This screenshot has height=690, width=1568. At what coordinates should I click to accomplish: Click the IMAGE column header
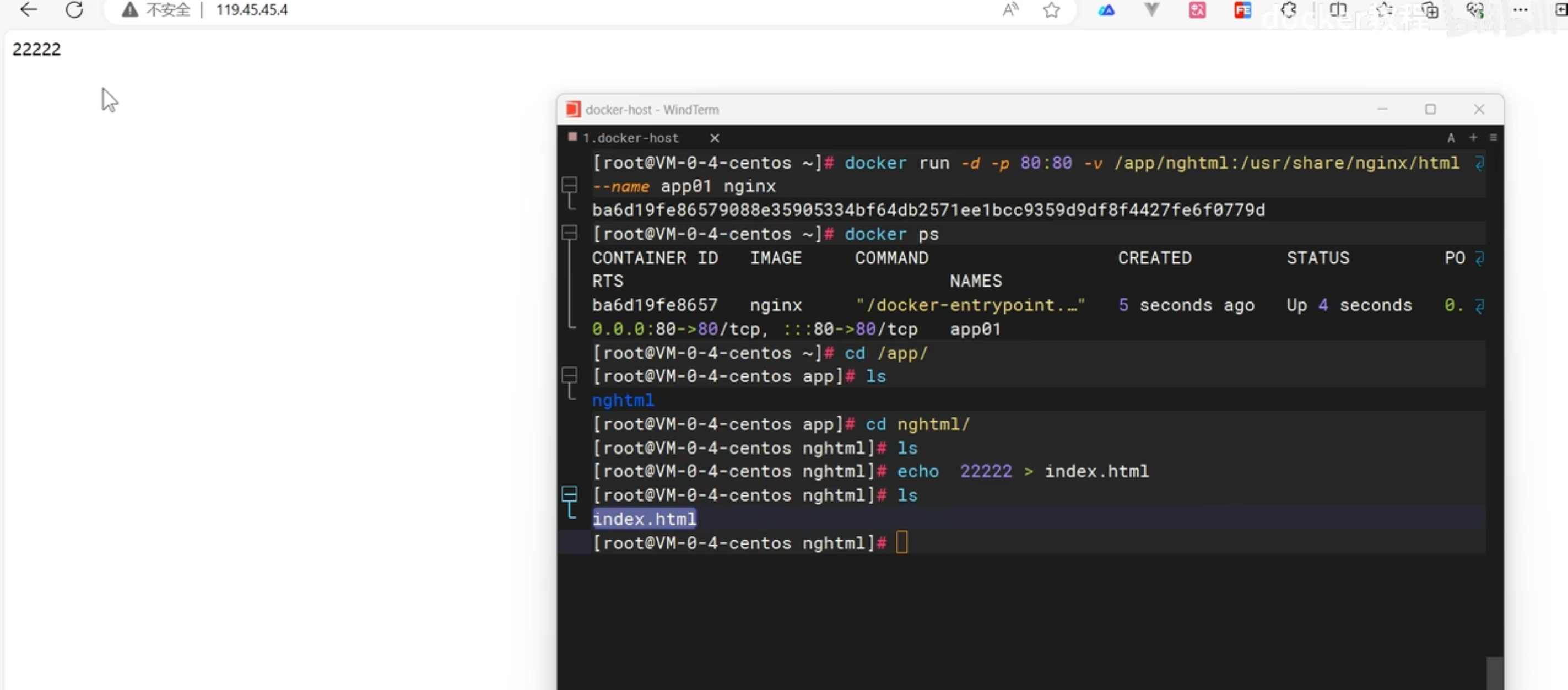tap(776, 257)
